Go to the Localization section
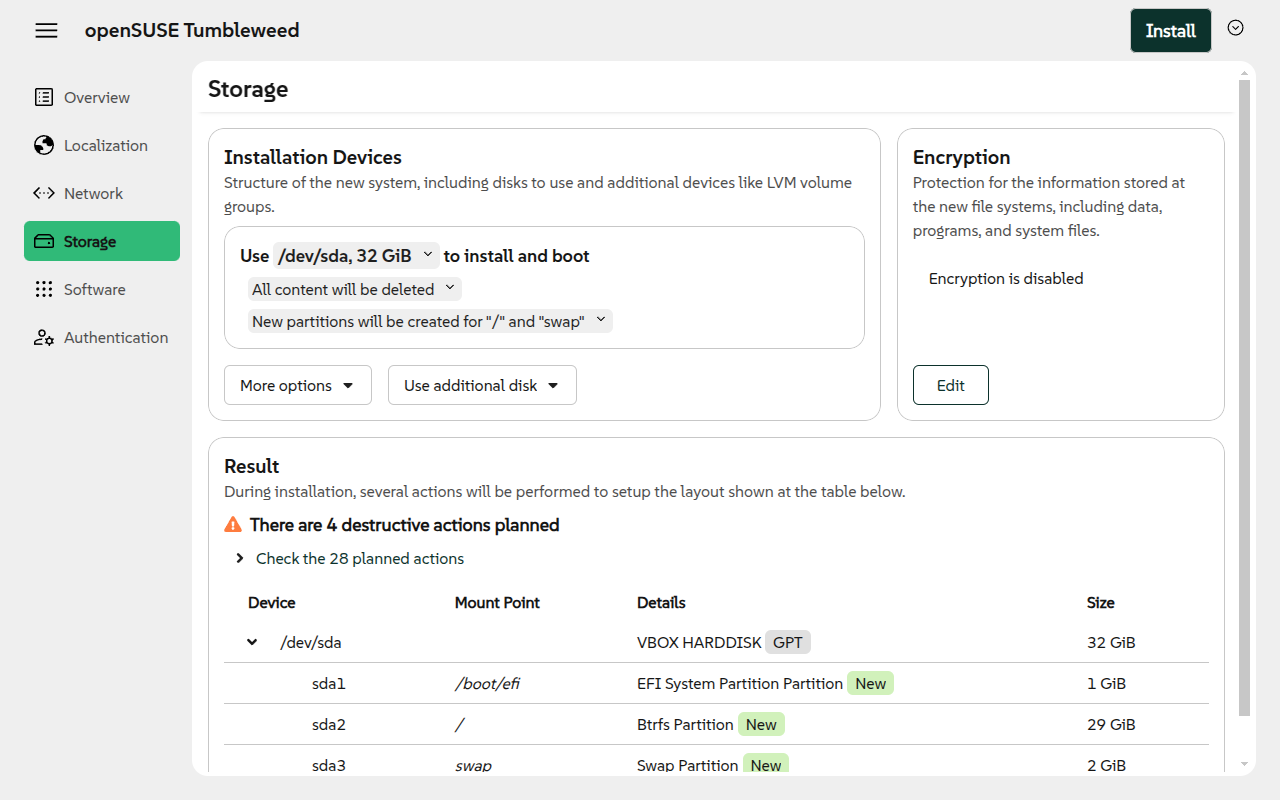 (x=102, y=145)
